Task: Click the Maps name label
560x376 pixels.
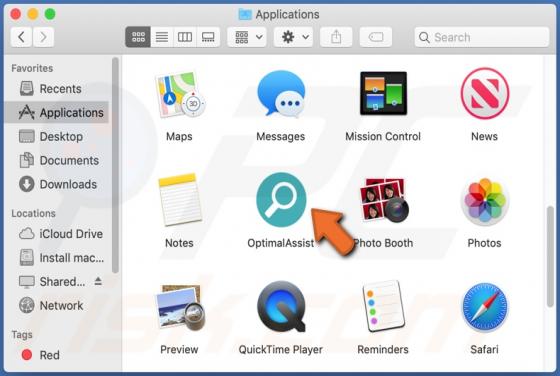Action: point(179,136)
